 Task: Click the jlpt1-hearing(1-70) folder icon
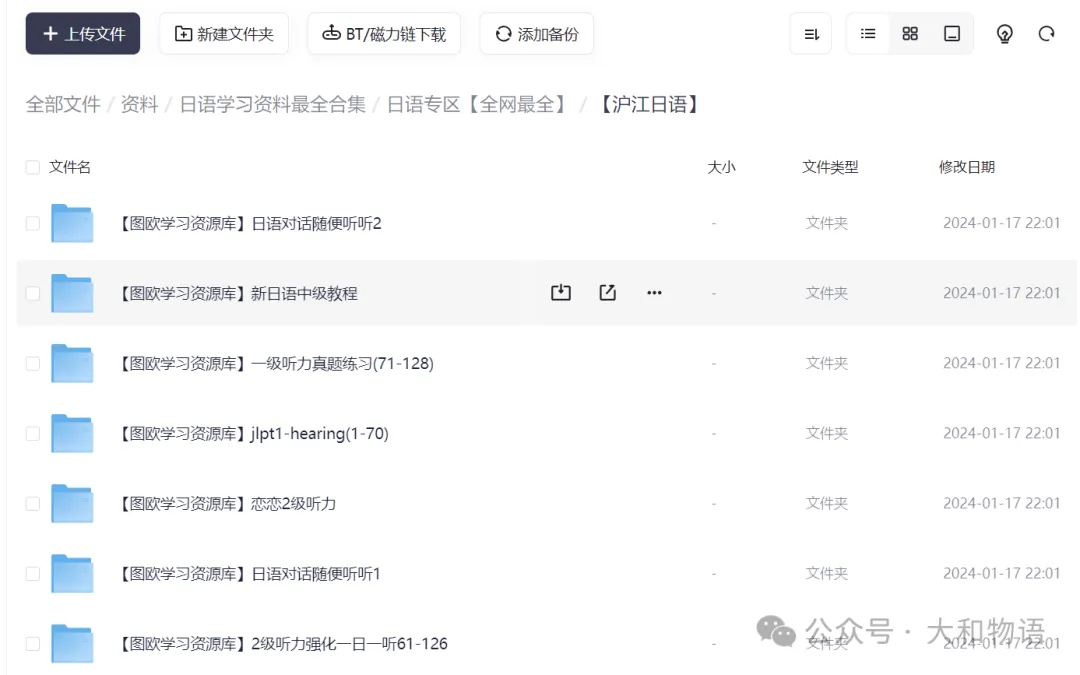click(72, 433)
